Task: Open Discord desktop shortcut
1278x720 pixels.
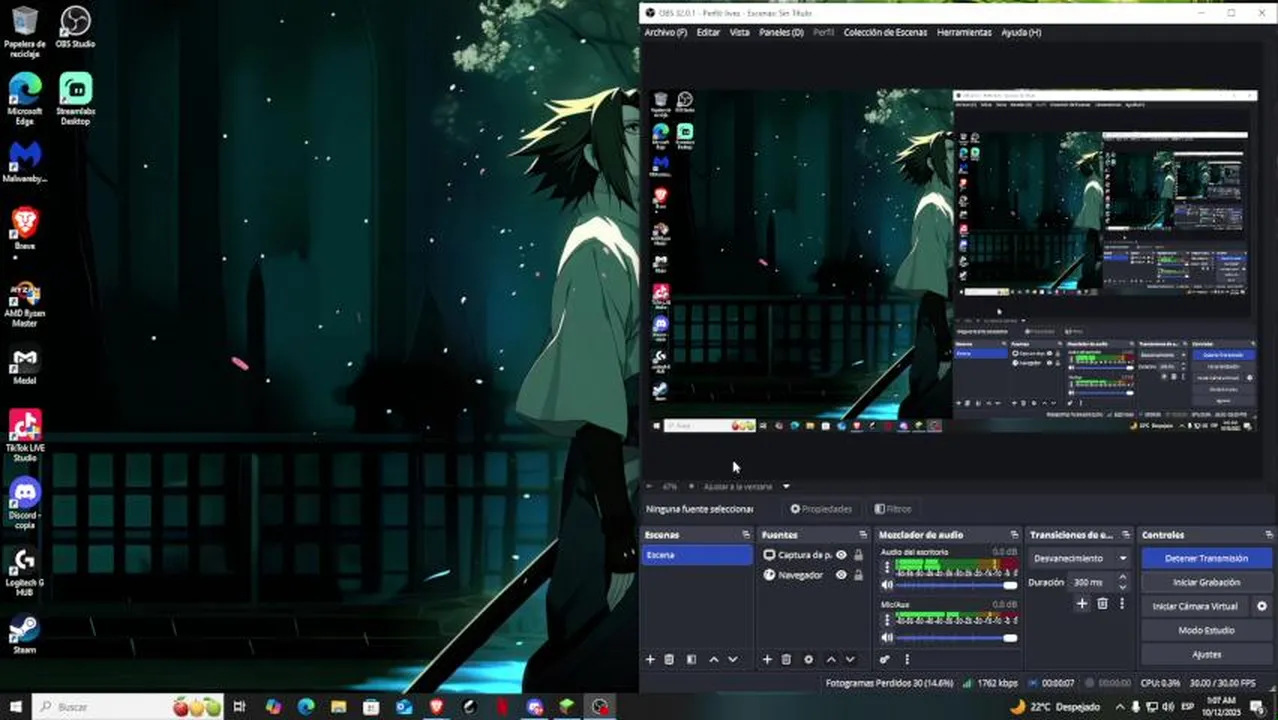Action: point(25,502)
